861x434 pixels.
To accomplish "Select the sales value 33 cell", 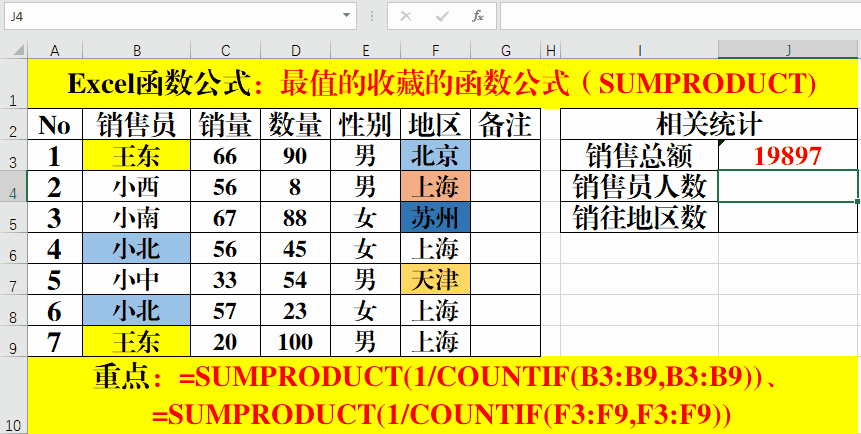I will click(226, 280).
